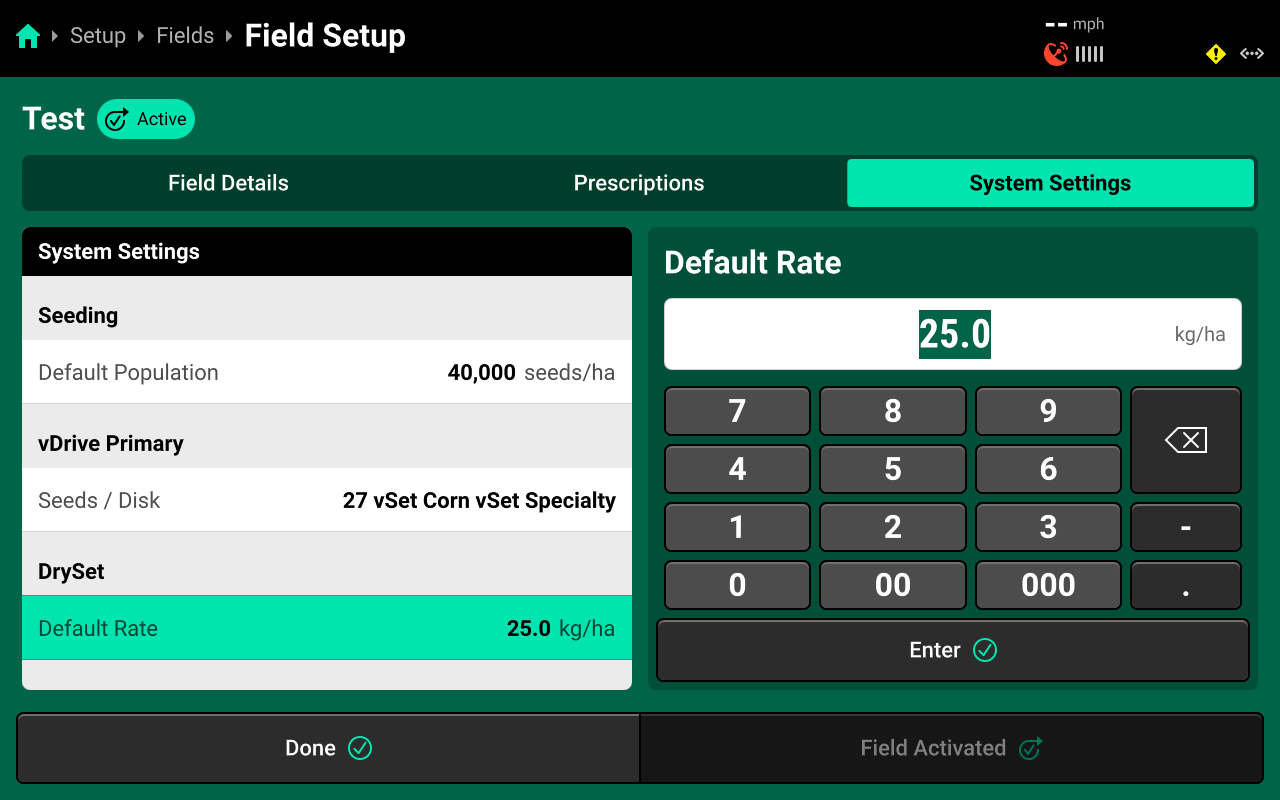Switch to the Field Details tab
Screen dimensions: 1280x800
click(228, 183)
